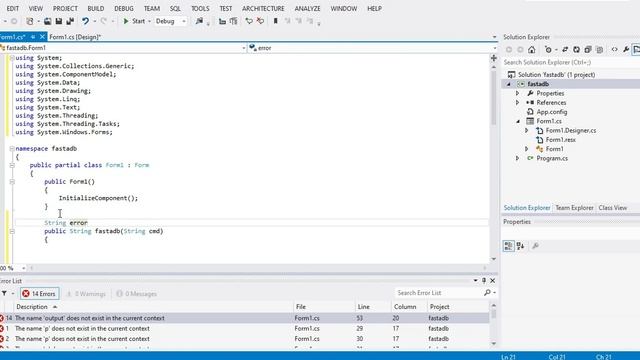Open the ANALYZE menu
The height and width of the screenshot is (360, 640).
point(307,9)
